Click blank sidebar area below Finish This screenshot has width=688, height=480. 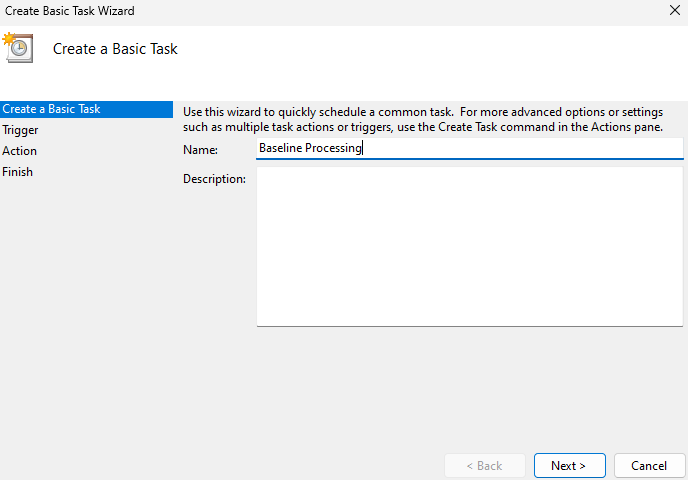pyautogui.click(x=86, y=307)
